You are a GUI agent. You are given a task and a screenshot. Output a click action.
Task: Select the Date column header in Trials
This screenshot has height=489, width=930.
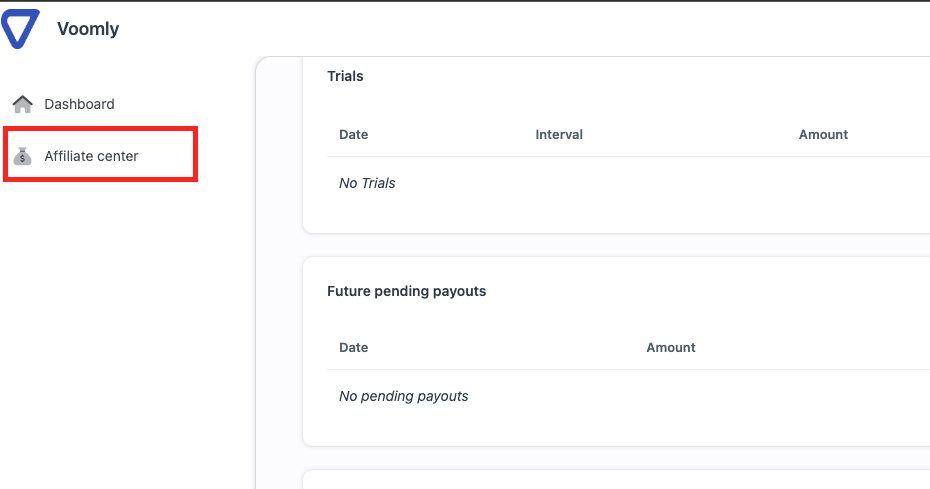coord(353,135)
